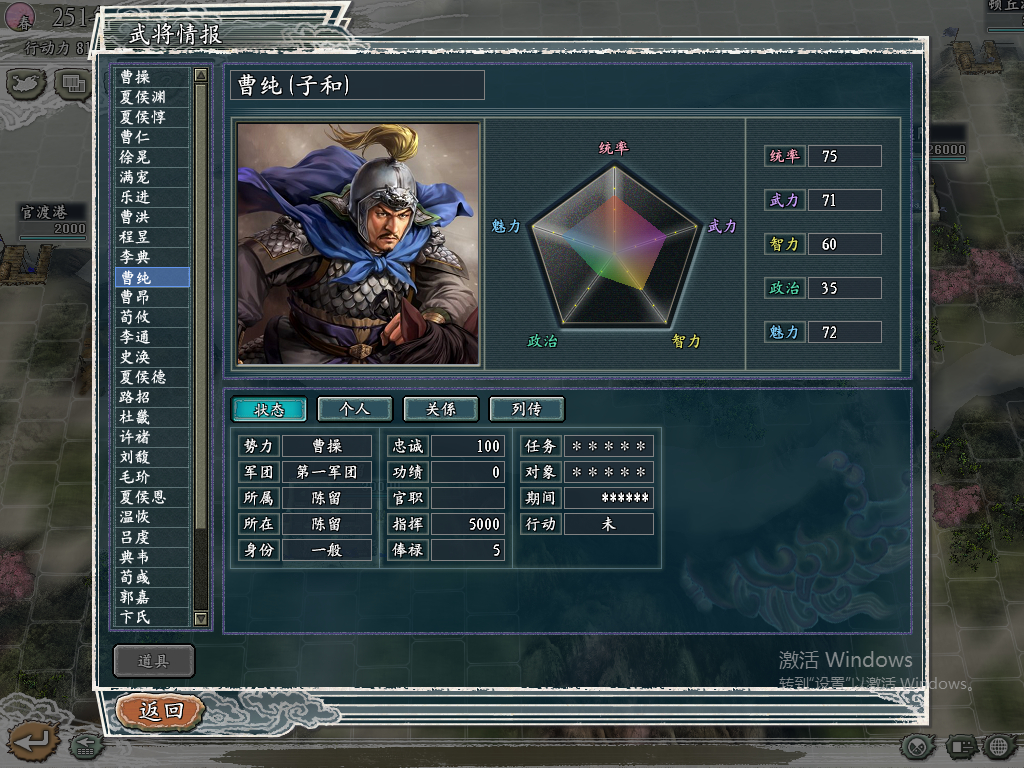Select 吕虔 in the officer list
Image resolution: width=1024 pixels, height=768 pixels.
point(152,537)
